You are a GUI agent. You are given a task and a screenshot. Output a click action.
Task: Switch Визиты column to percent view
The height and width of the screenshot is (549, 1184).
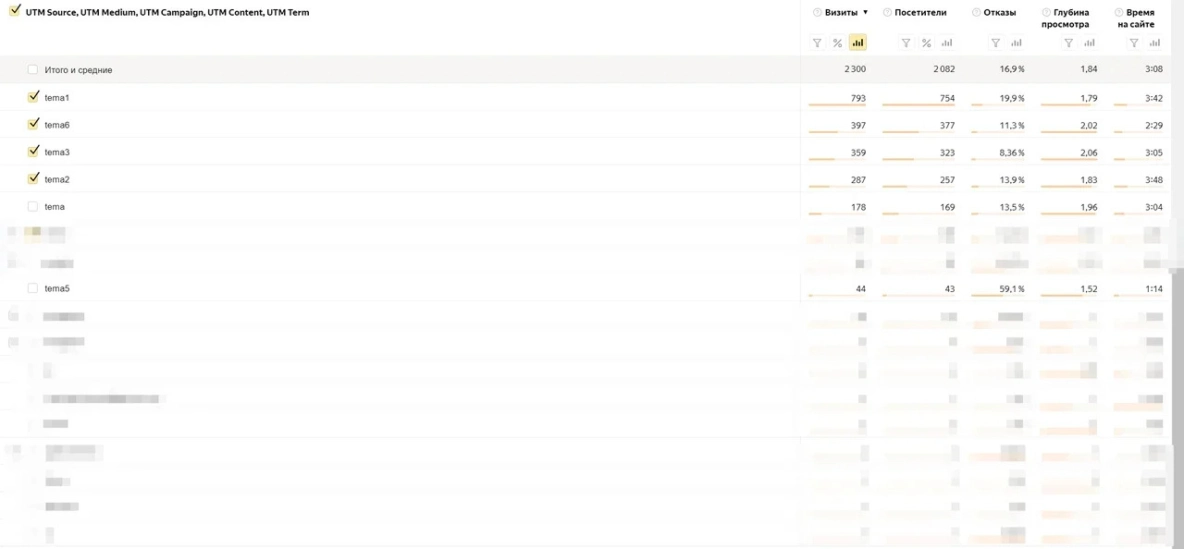[837, 43]
